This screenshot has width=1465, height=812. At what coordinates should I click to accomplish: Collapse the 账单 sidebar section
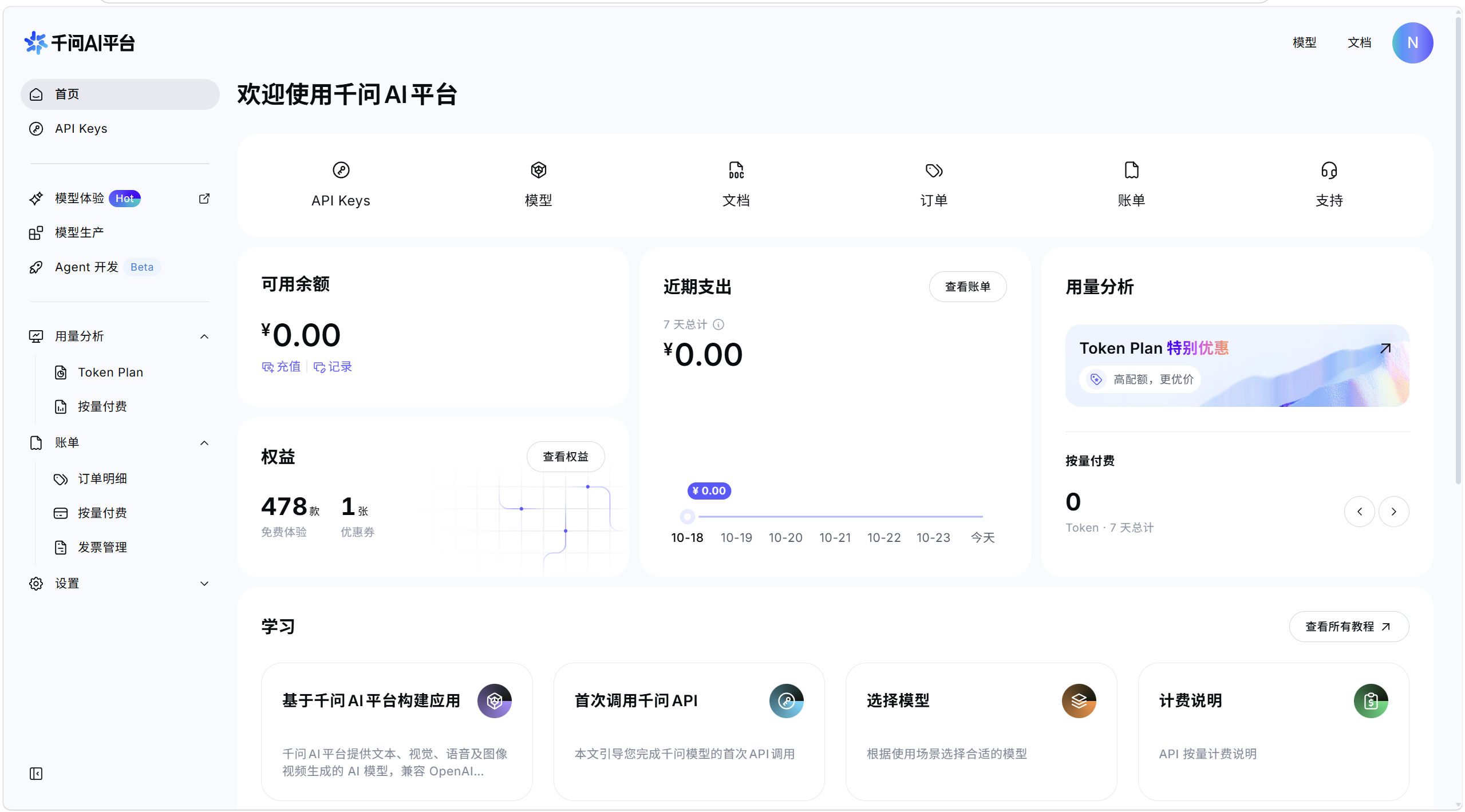204,443
